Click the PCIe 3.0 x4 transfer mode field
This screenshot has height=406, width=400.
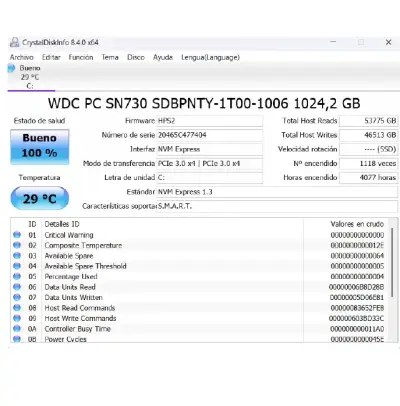(209, 163)
